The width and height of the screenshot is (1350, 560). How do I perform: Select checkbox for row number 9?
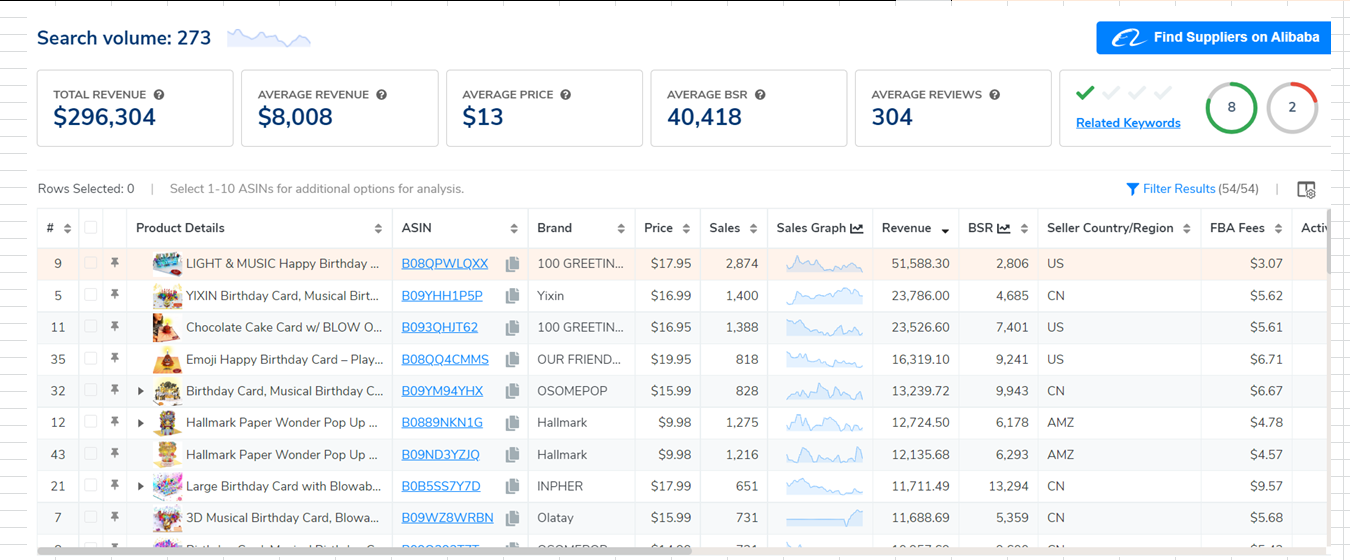pos(91,263)
